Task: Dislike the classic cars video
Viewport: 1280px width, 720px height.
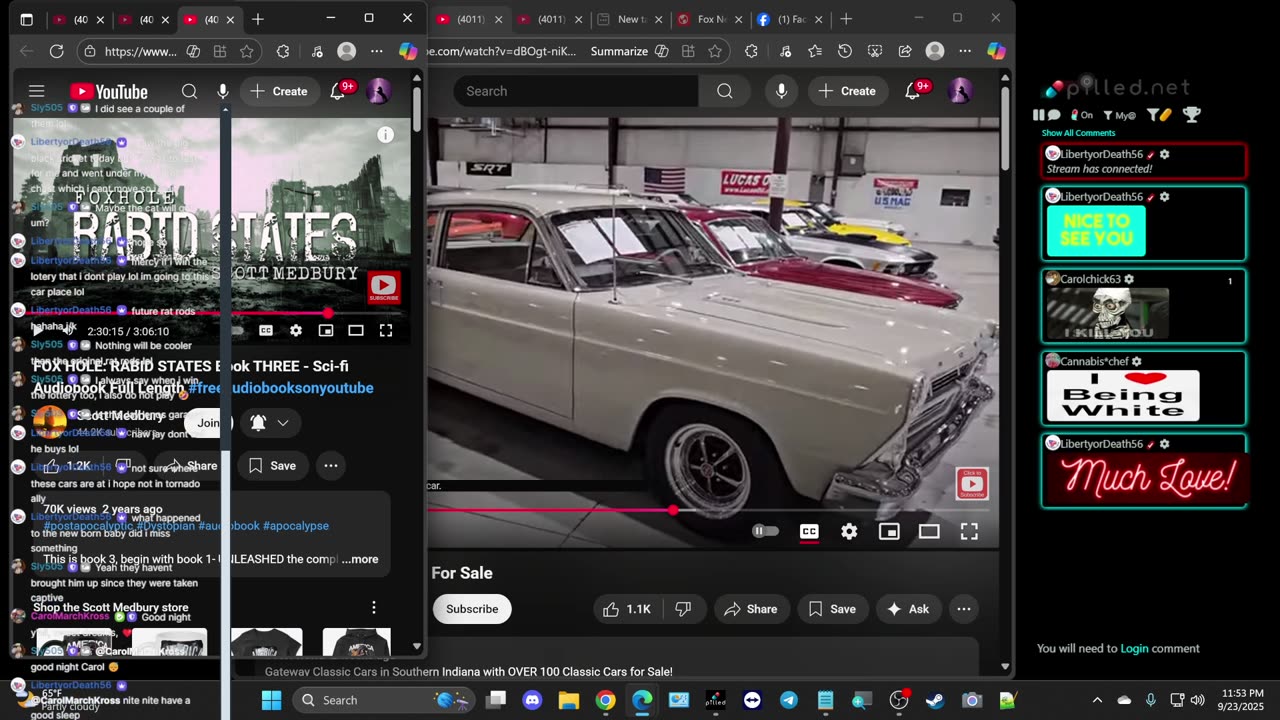Action: (683, 609)
